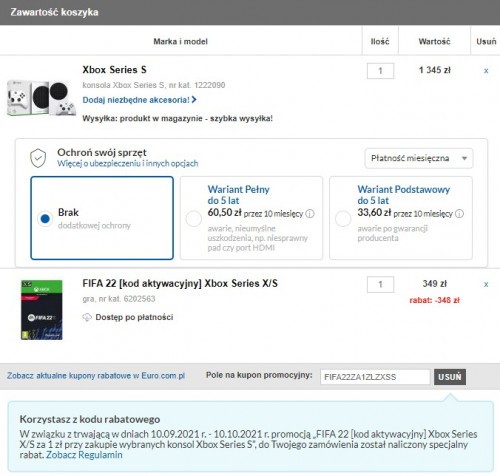Select the Brak dodatkowej ochrony radio option
This screenshot has width=500, height=476.
[45, 219]
